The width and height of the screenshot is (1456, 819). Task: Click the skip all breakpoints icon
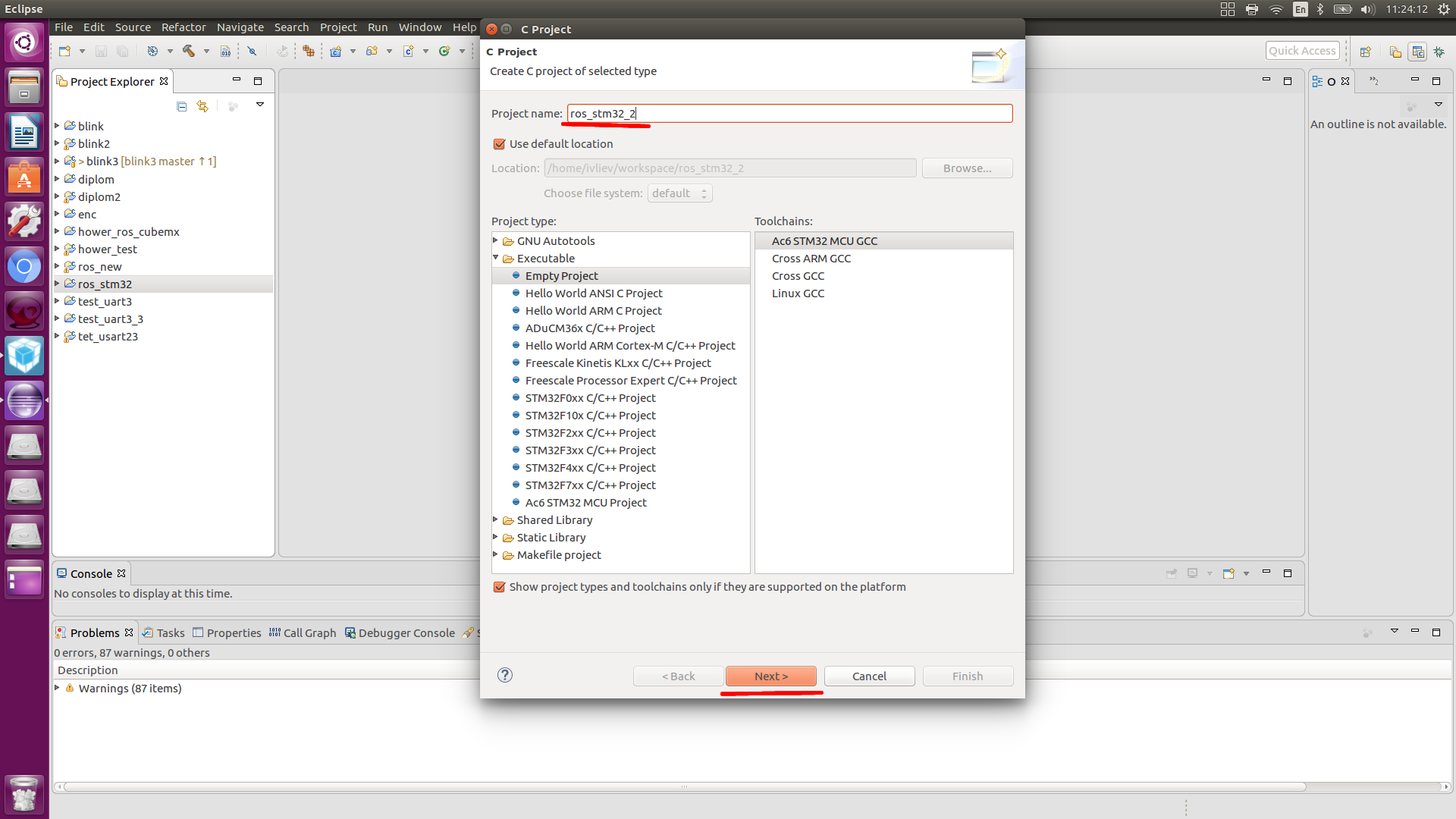tap(252, 52)
